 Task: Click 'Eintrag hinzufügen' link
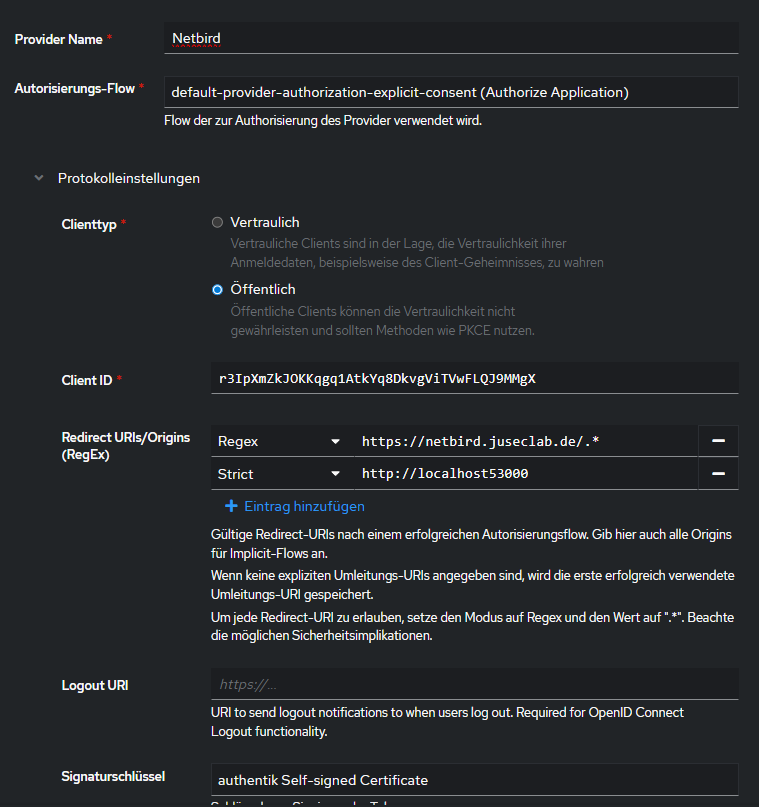coord(304,507)
